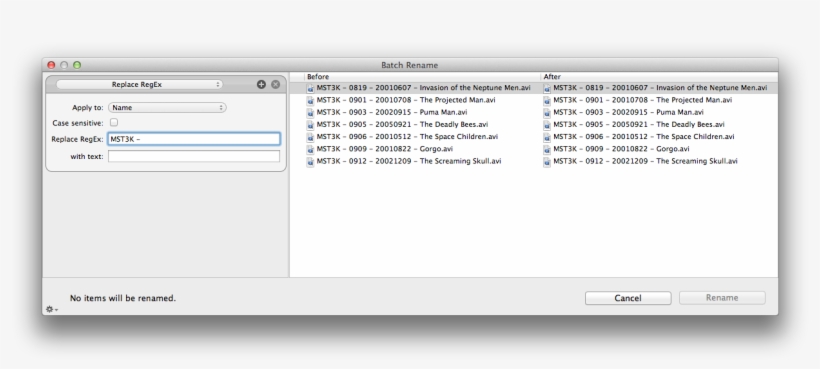820x369 pixels.
Task: Click file icon of The Projected Man in After
Action: point(547,100)
